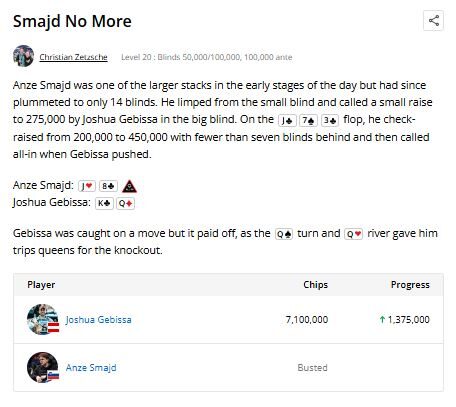Click the Progress column header

410,285
